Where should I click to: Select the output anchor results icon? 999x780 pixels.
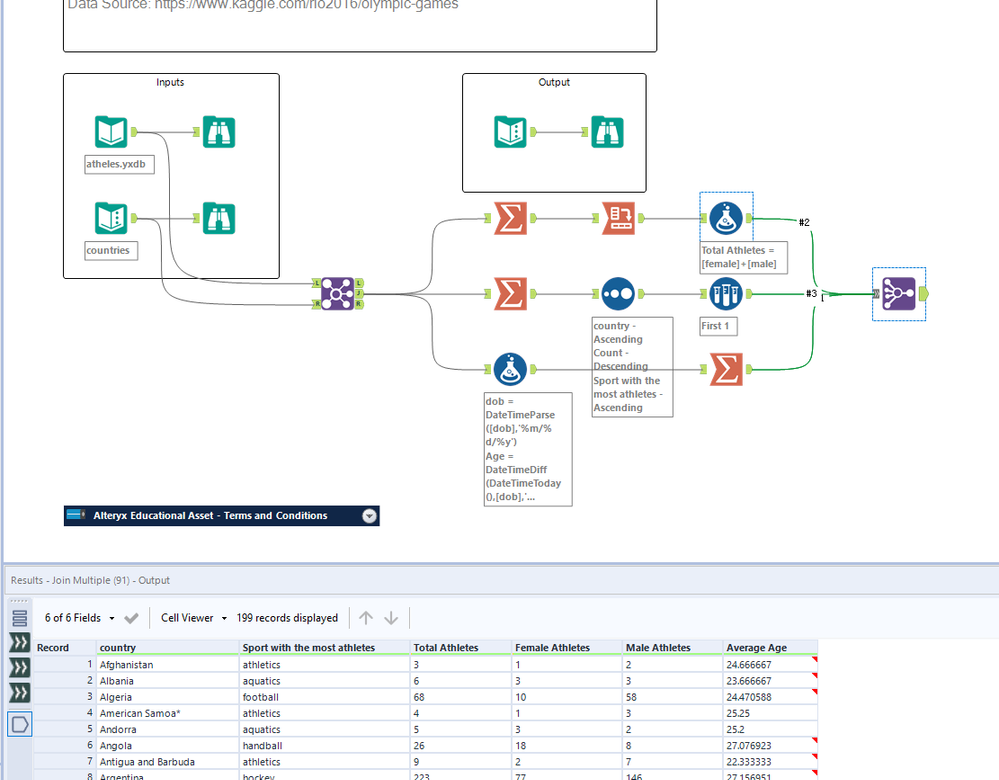pos(20,724)
